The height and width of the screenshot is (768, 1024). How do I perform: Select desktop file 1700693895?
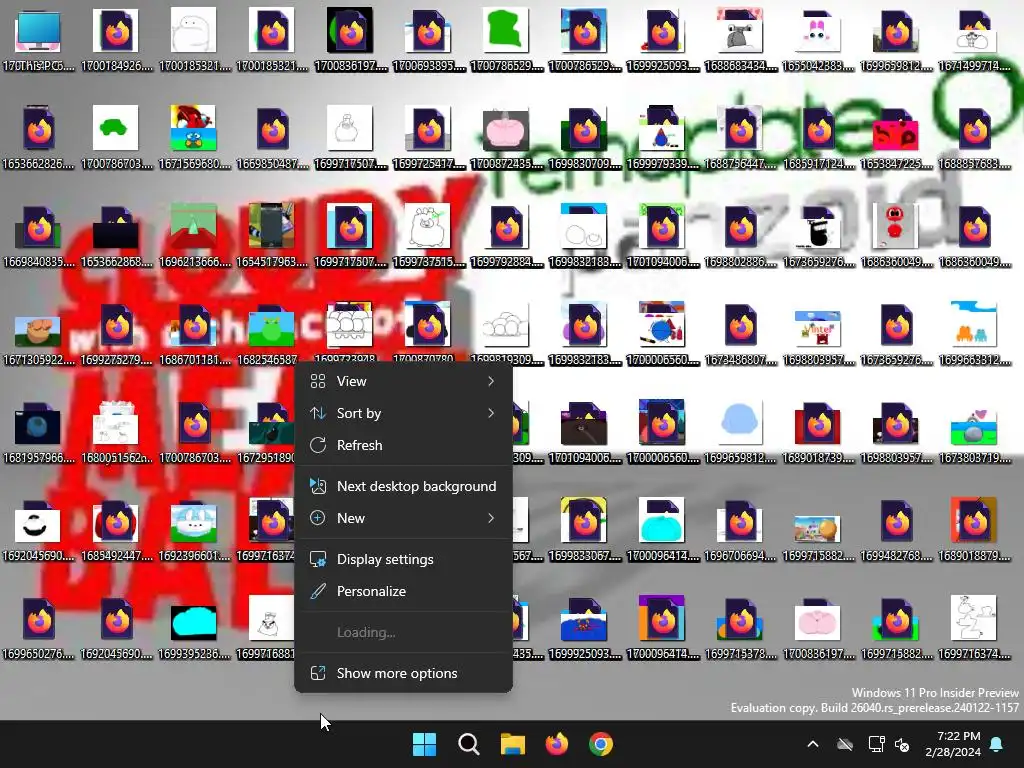coord(429,40)
